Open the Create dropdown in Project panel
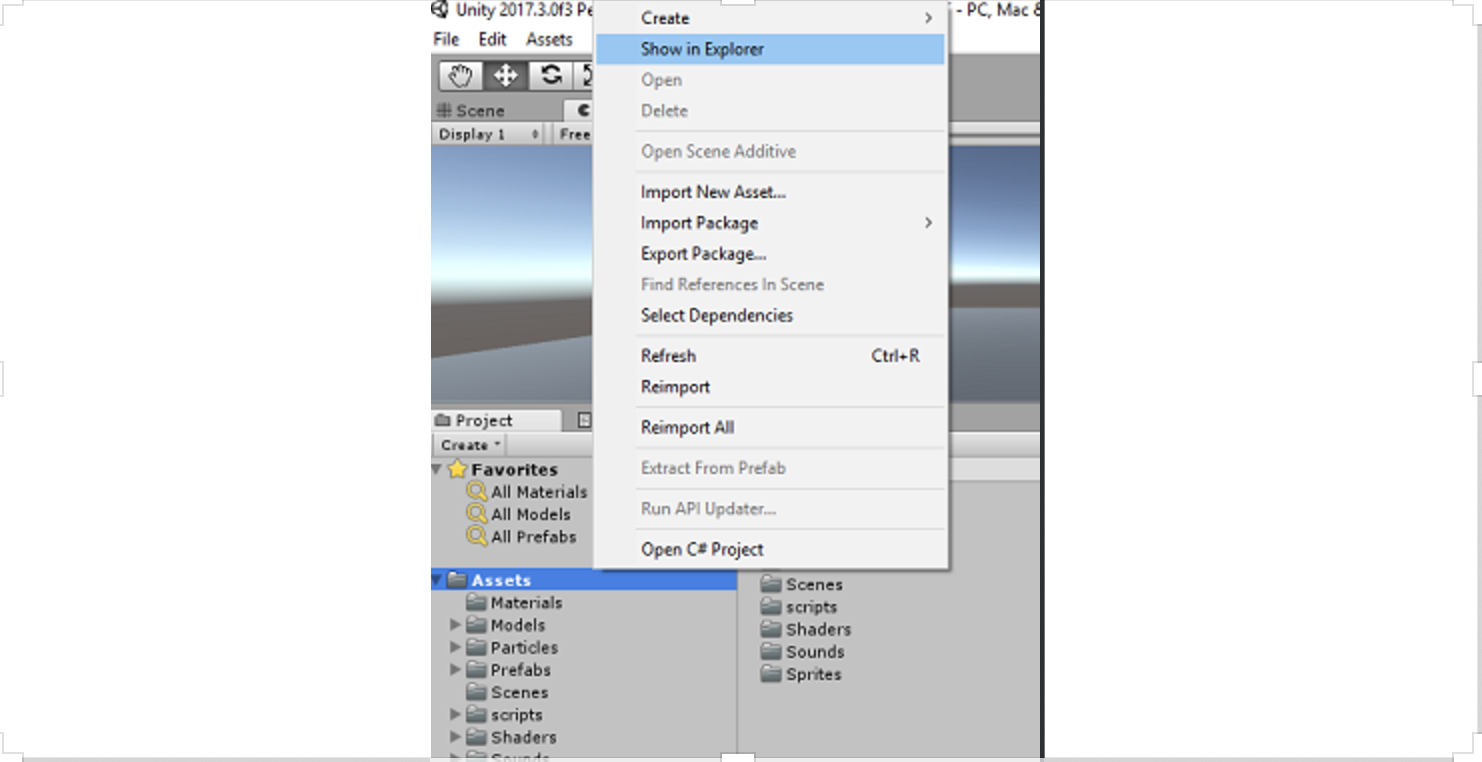1482x762 pixels. pyautogui.click(x=470, y=445)
